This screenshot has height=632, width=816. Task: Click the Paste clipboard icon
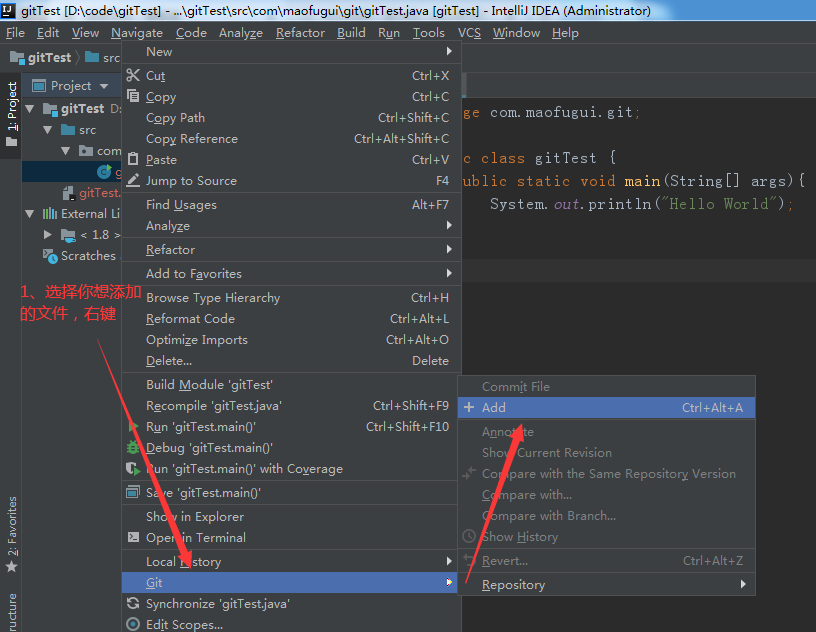pyautogui.click(x=133, y=159)
